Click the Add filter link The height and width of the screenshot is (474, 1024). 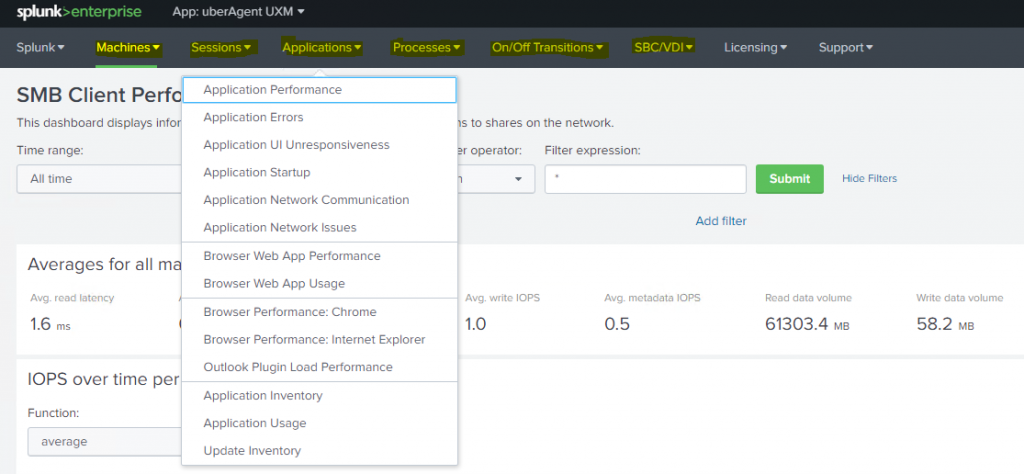pyautogui.click(x=721, y=221)
